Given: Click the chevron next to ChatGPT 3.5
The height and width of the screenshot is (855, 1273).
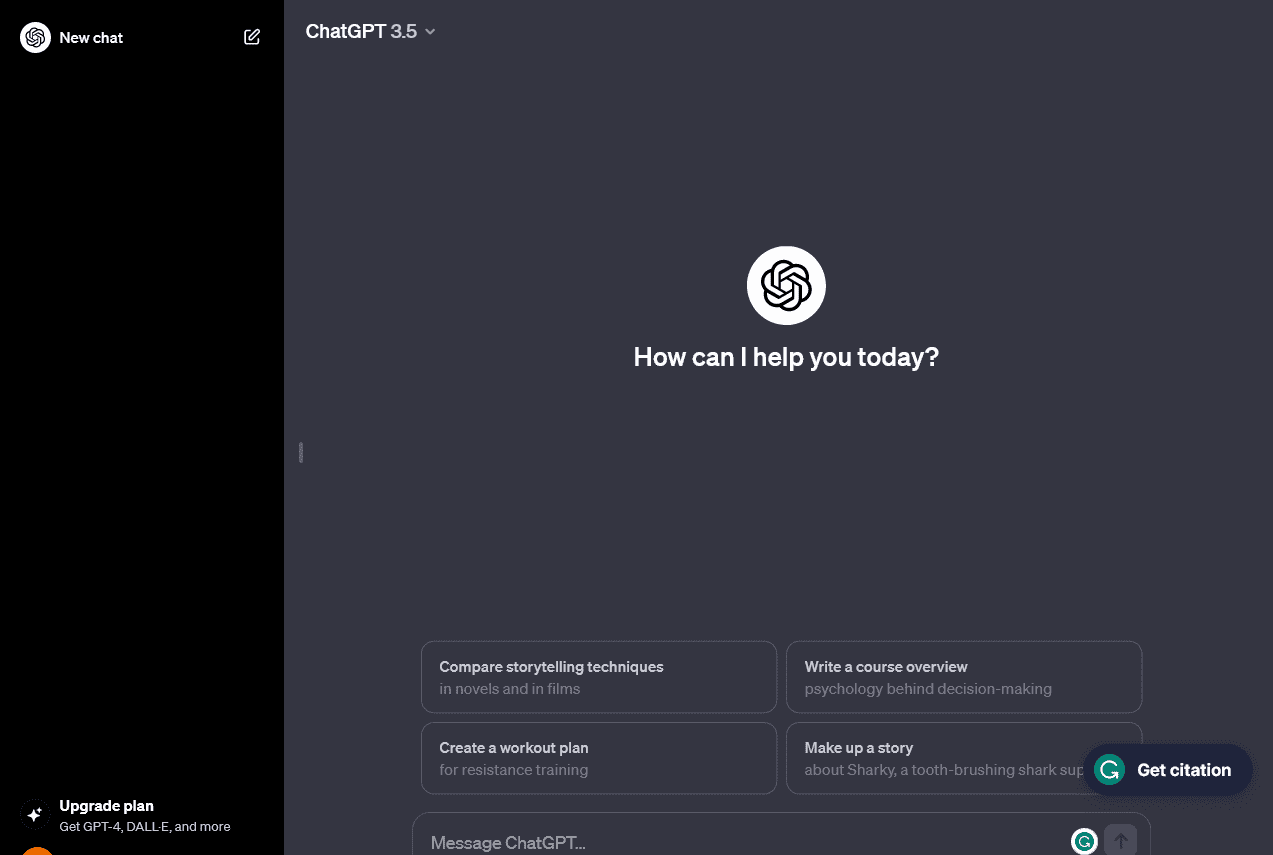Looking at the screenshot, I should click(430, 32).
